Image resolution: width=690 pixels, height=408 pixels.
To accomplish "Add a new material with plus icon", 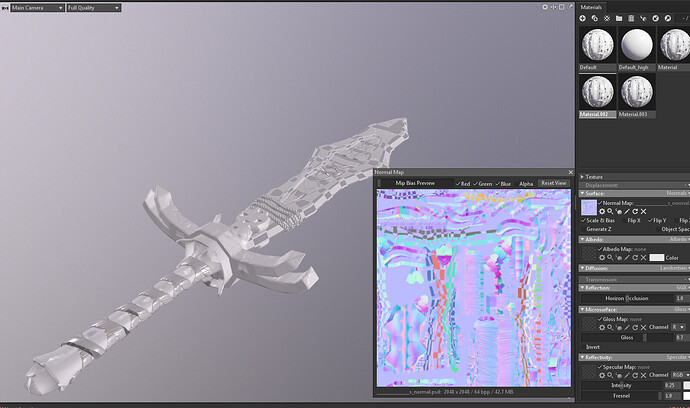I will coord(583,18).
